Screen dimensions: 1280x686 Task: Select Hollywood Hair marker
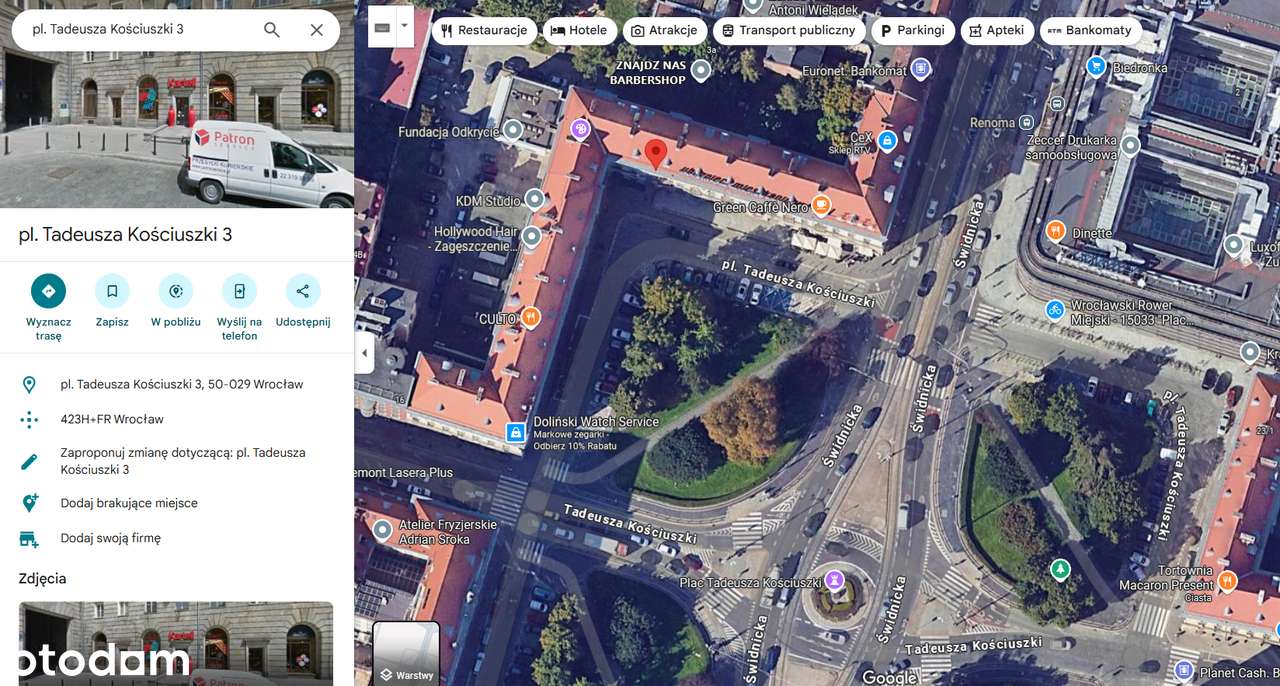tap(532, 236)
